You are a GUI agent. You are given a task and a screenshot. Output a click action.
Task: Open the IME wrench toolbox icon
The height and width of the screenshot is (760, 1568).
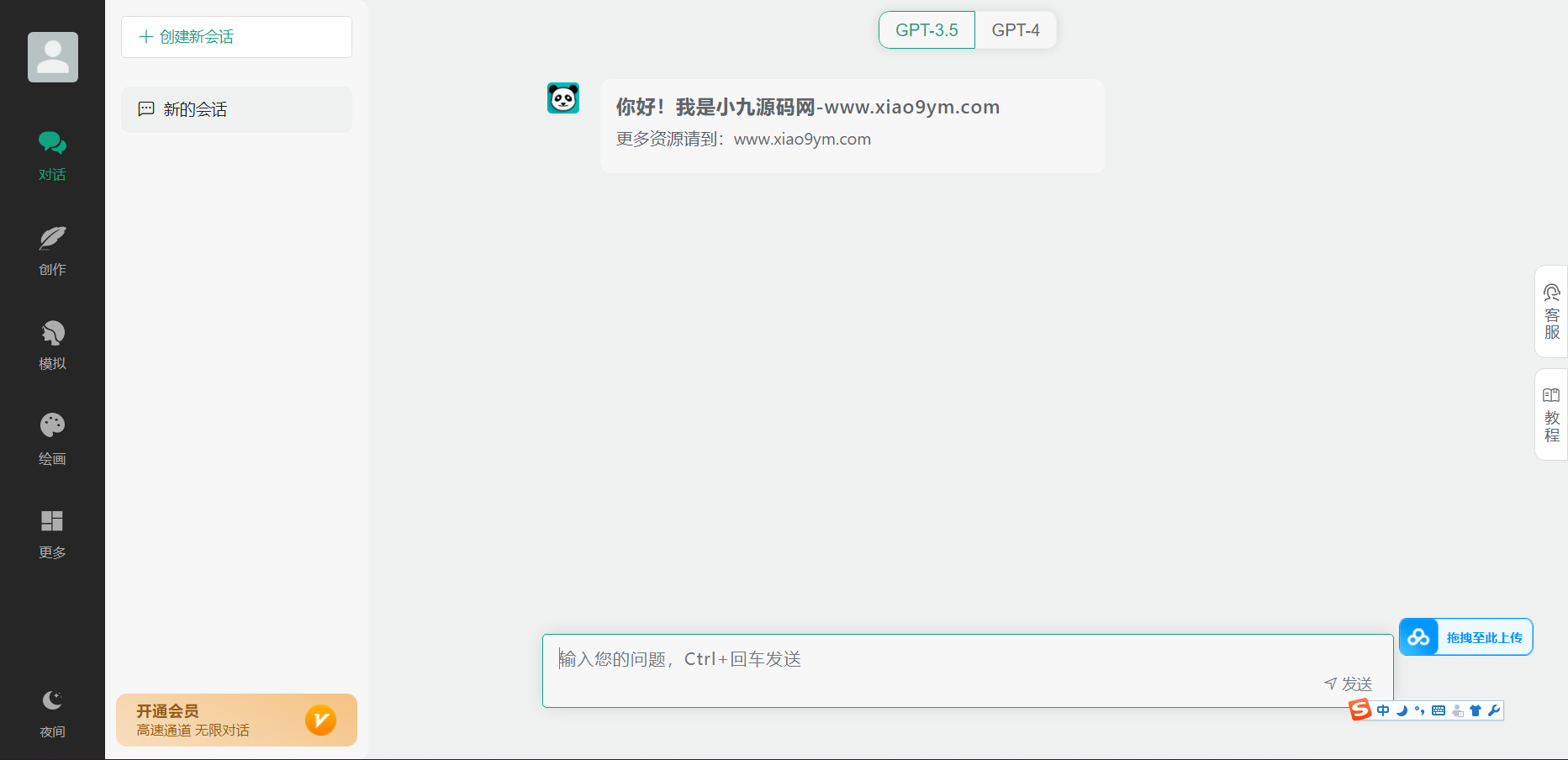[x=1494, y=711]
